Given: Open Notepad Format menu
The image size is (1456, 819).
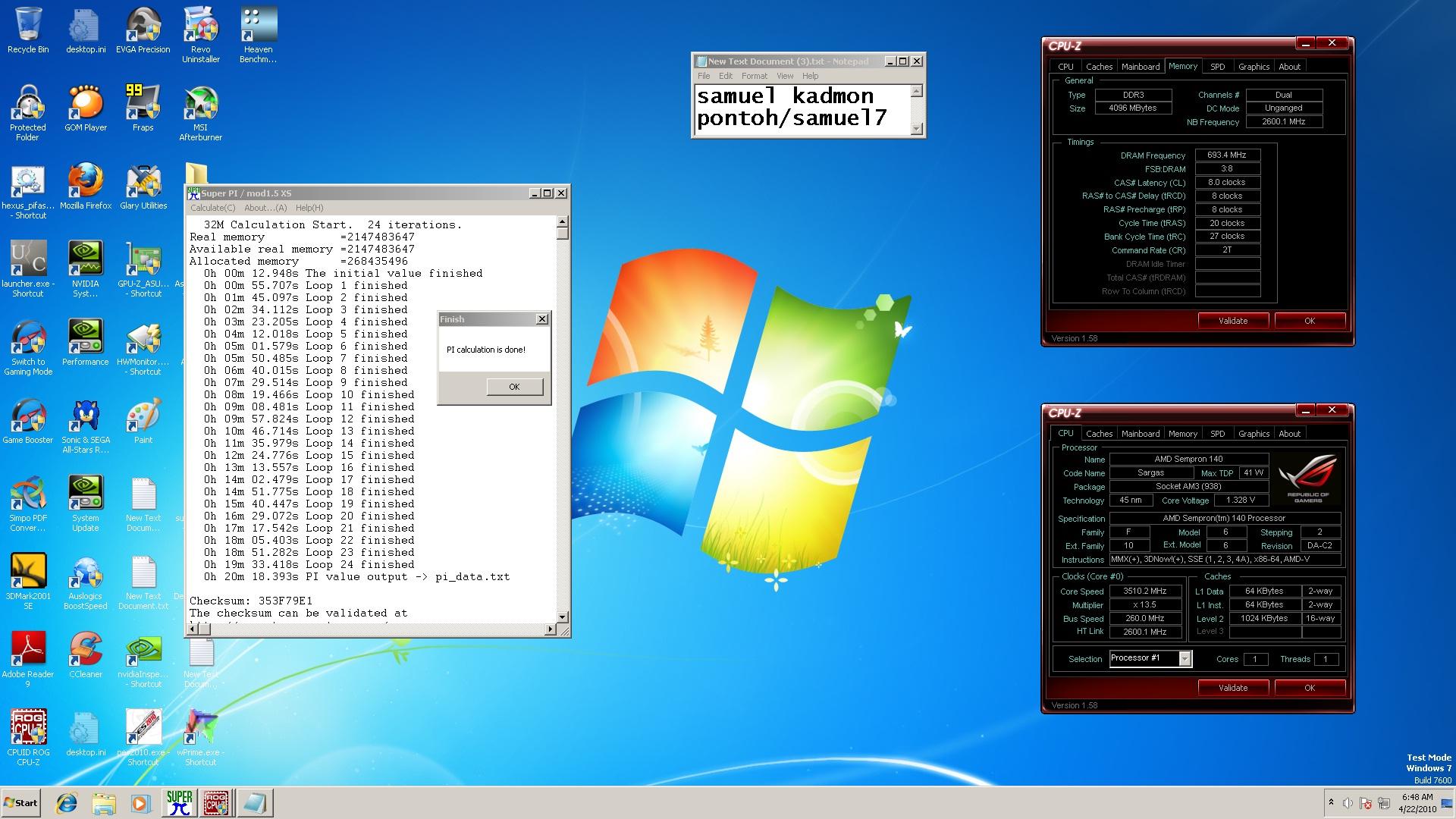Looking at the screenshot, I should 755,76.
